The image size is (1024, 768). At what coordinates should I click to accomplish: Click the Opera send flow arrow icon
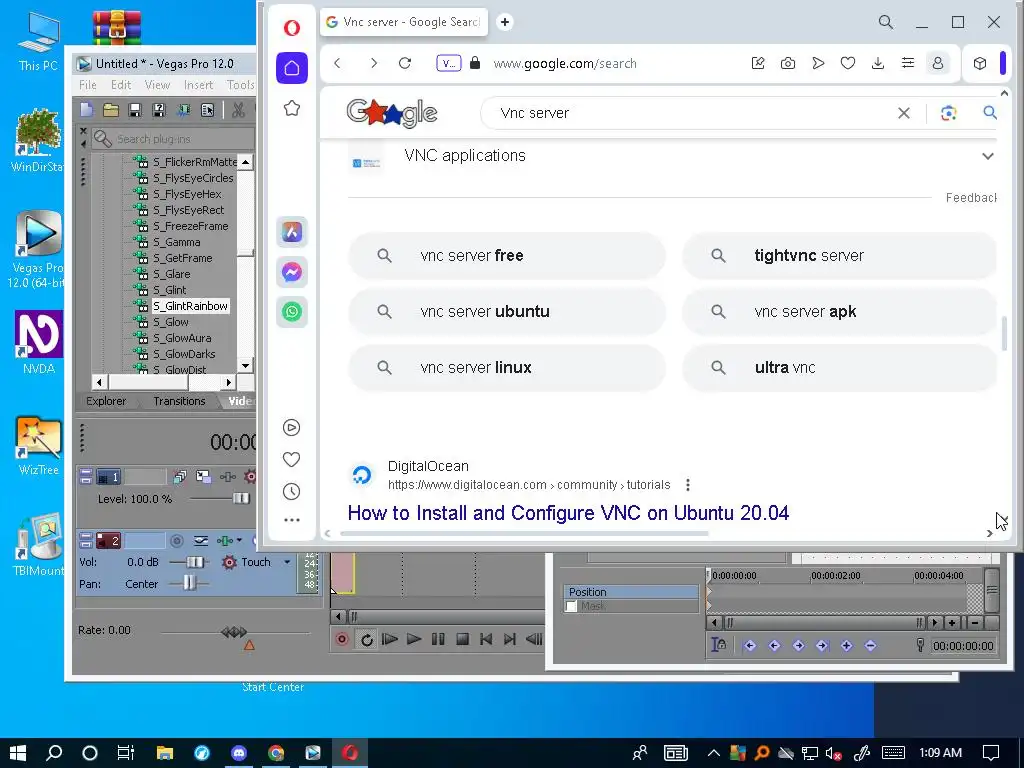point(818,63)
